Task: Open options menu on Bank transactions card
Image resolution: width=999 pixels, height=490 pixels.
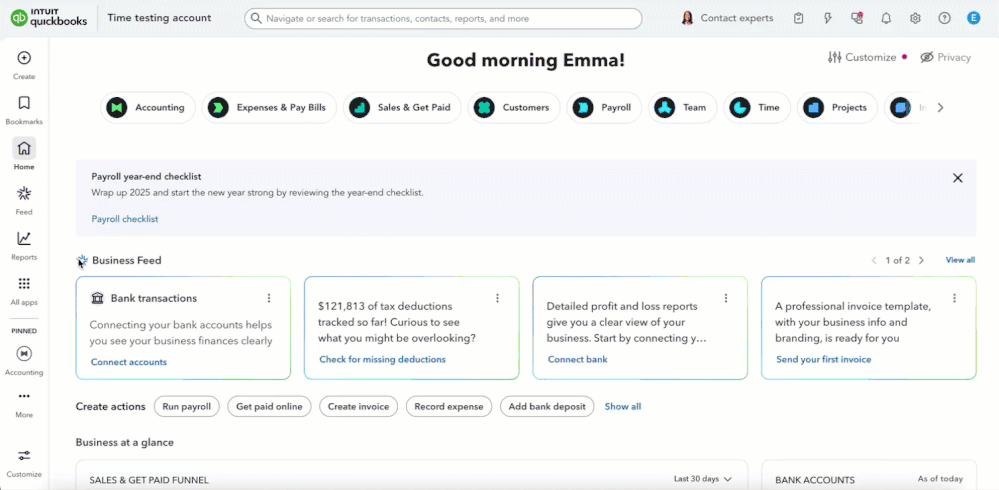Action: tap(269, 298)
